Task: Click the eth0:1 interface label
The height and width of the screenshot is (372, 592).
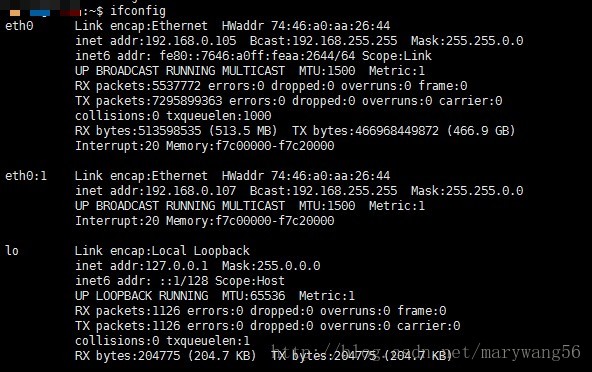Action: (26, 176)
